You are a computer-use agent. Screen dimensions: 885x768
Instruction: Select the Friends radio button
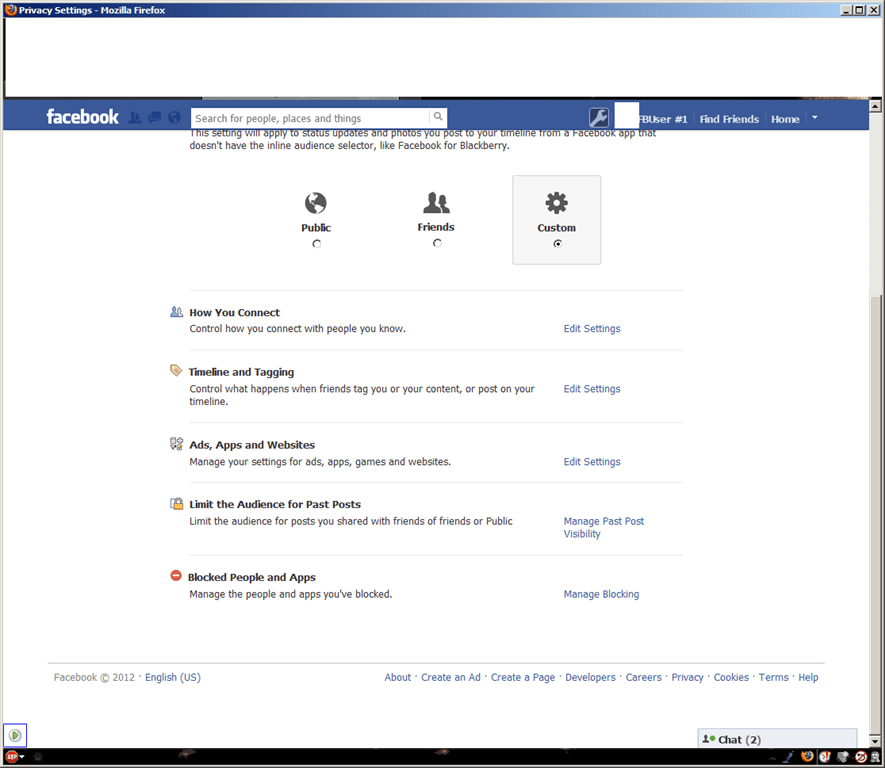pos(436,242)
